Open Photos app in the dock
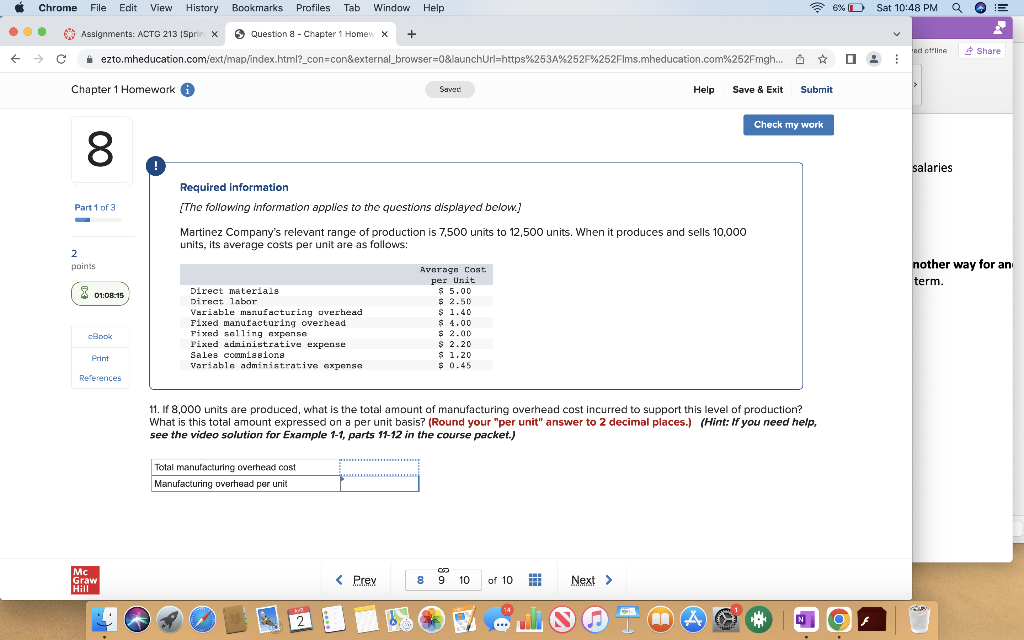 coord(431,619)
